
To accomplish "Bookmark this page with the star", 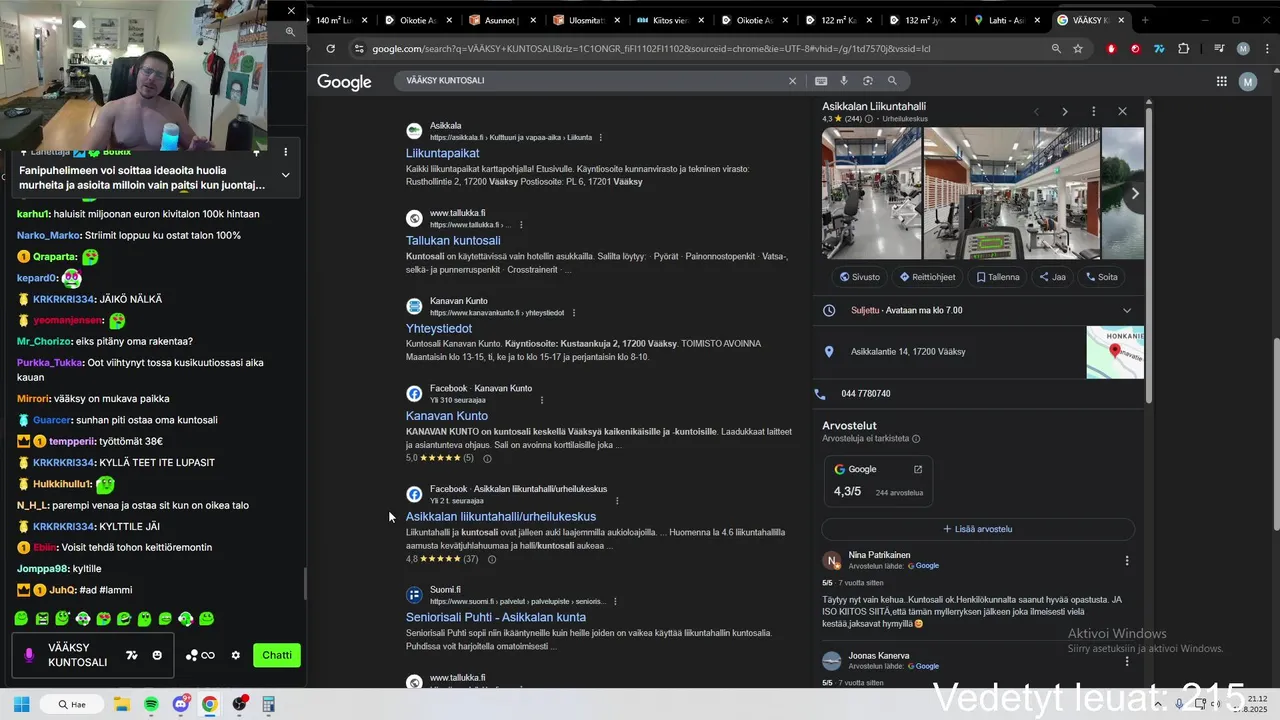I will [x=1078, y=48].
